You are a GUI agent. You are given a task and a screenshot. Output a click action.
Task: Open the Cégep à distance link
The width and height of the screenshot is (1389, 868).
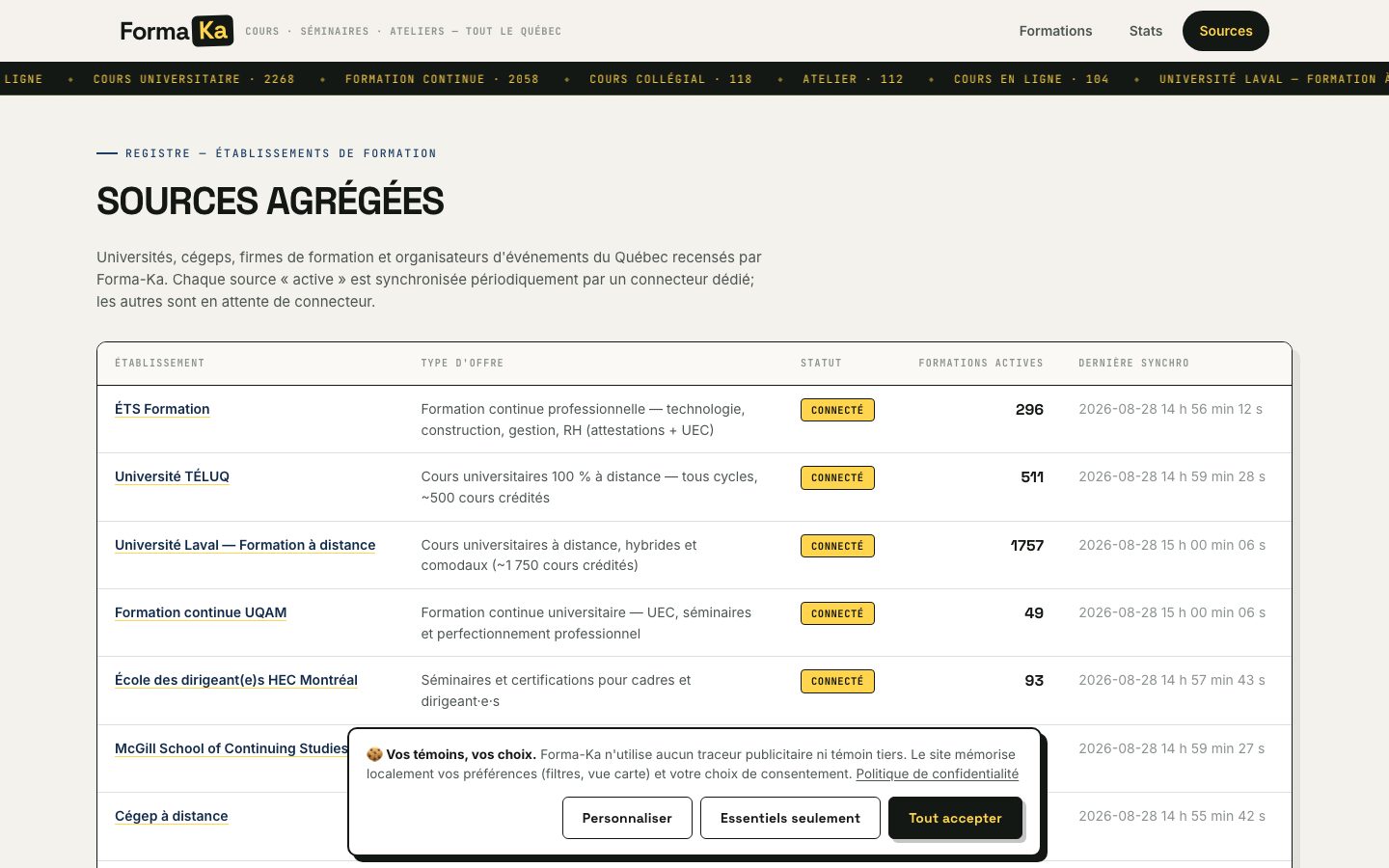172,816
